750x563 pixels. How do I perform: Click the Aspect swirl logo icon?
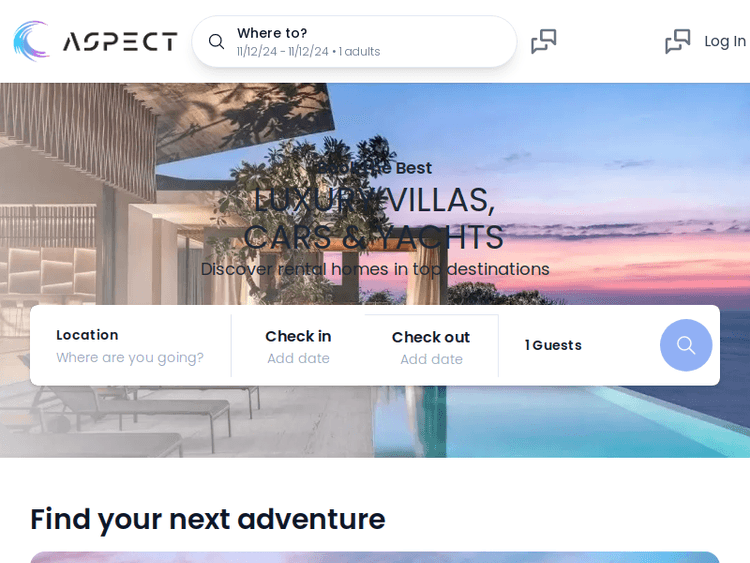point(32,41)
